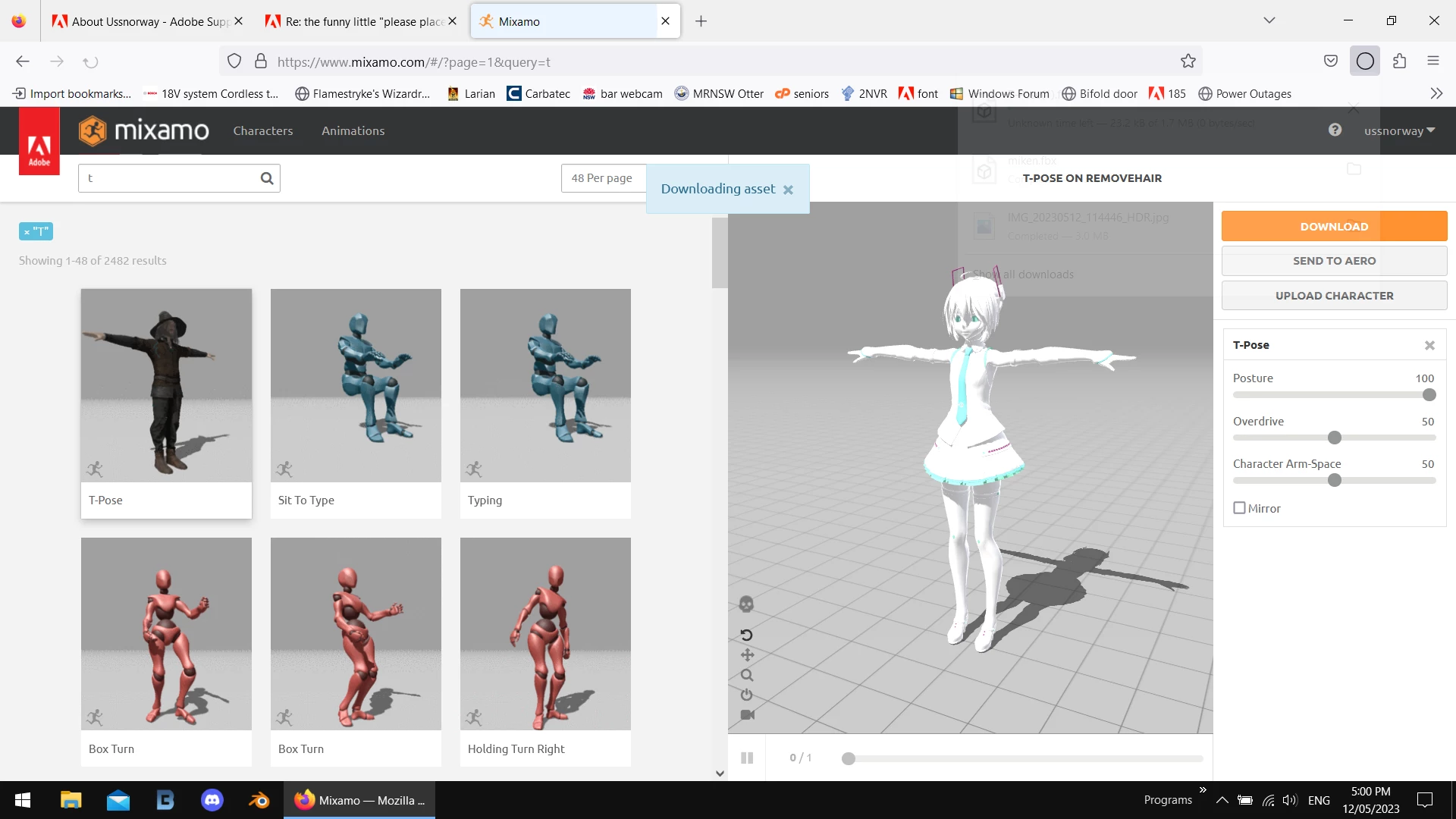Toggle skeleton view skull icon

pyautogui.click(x=746, y=604)
